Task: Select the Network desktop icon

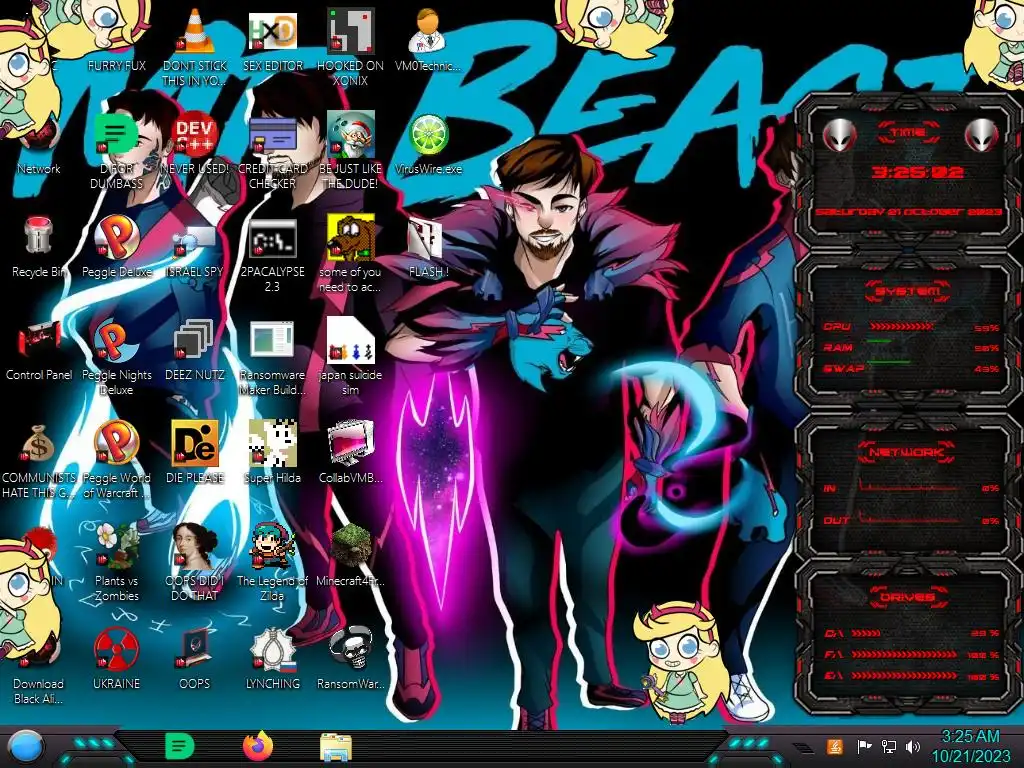Action: [39, 140]
